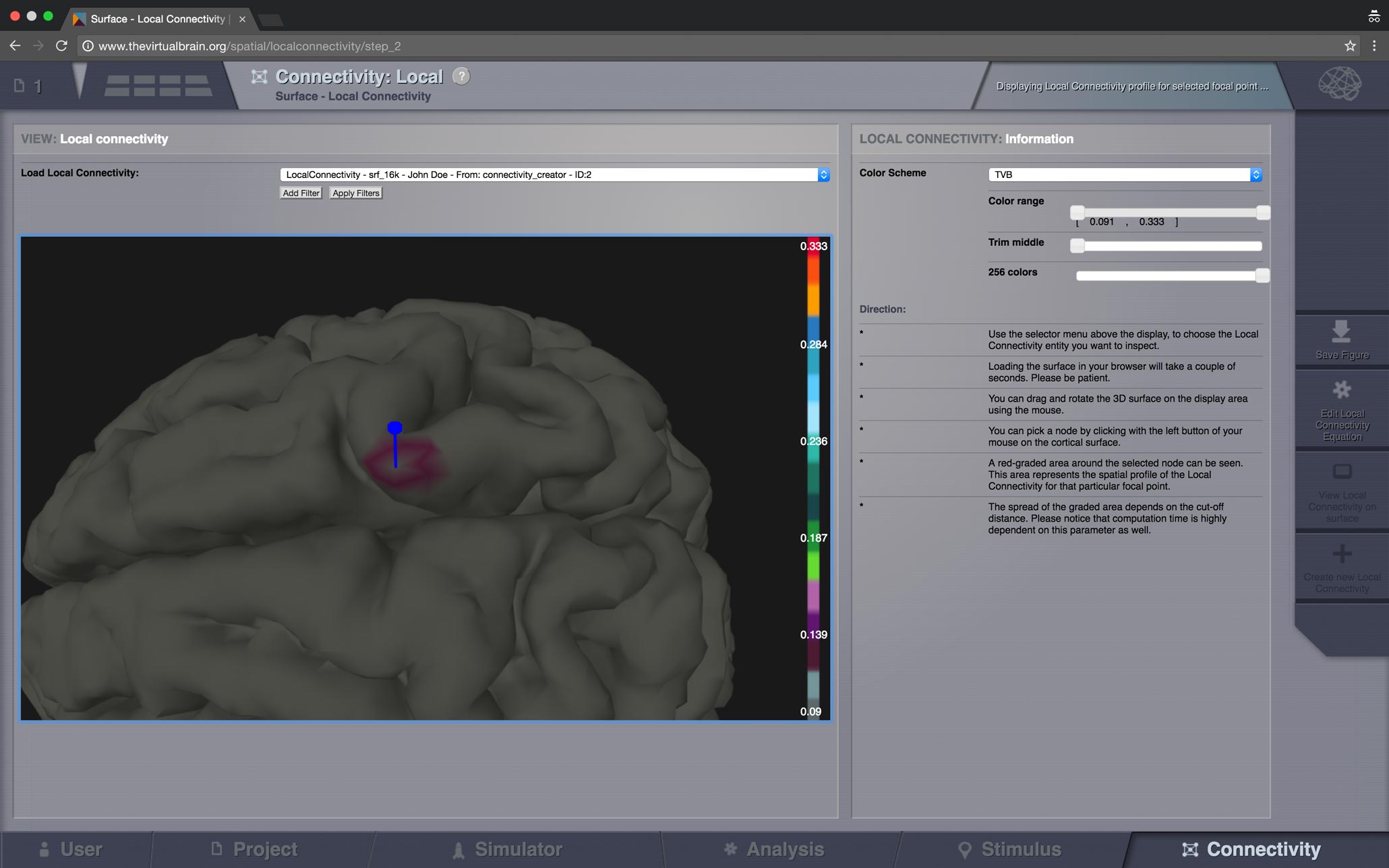This screenshot has height=868, width=1389.
Task: Open Edit Local Connectivity Equation
Action: coord(1342,412)
